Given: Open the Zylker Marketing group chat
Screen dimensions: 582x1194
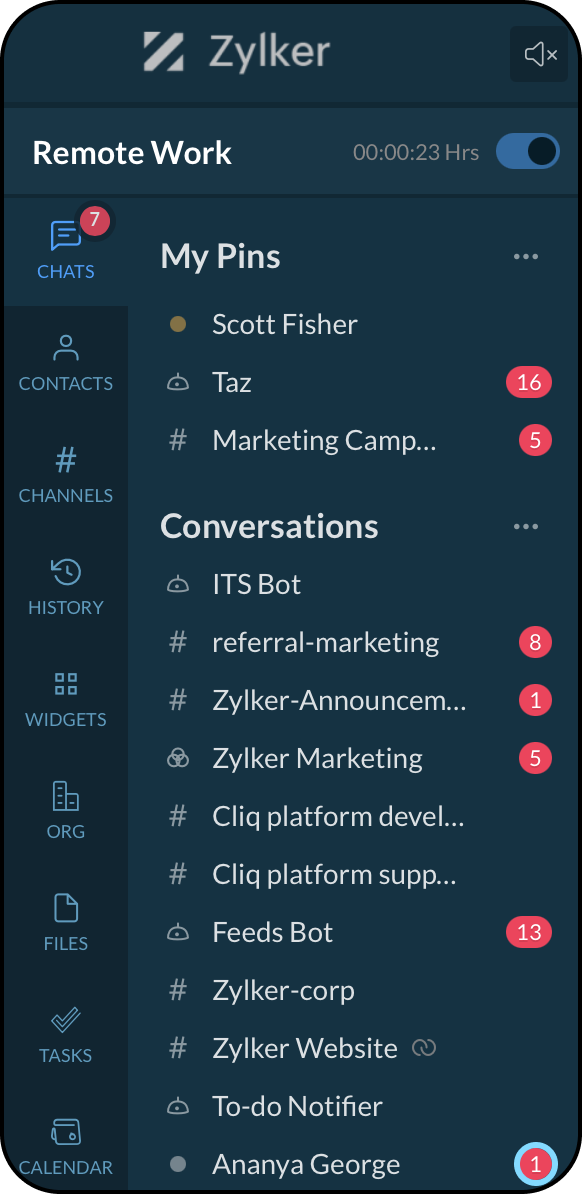Looking at the screenshot, I should click(354, 758).
